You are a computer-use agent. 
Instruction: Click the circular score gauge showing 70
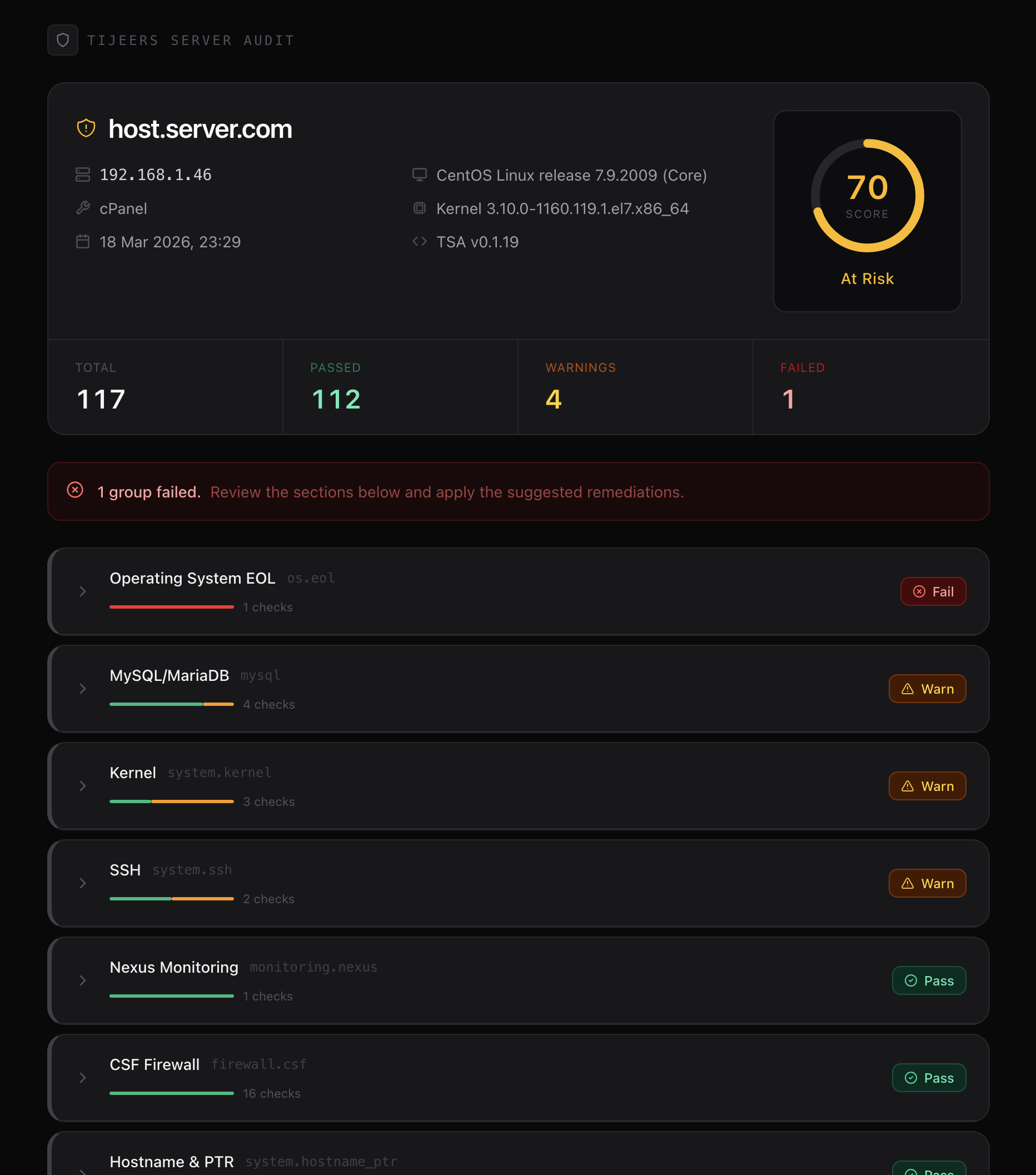(867, 196)
